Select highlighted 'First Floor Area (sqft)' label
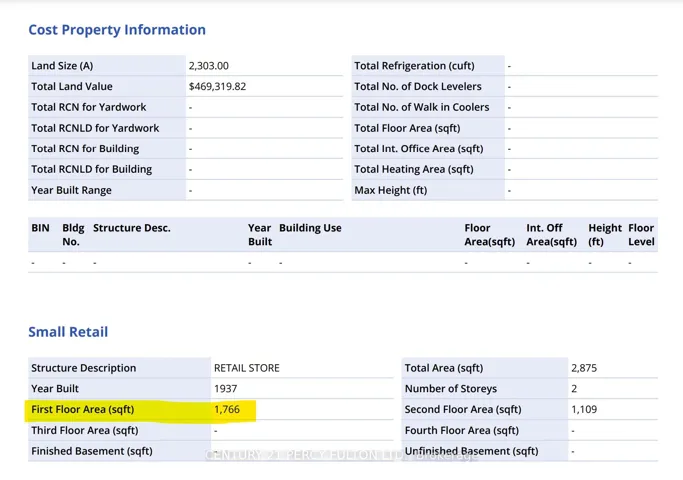The image size is (683, 480). pos(83,409)
